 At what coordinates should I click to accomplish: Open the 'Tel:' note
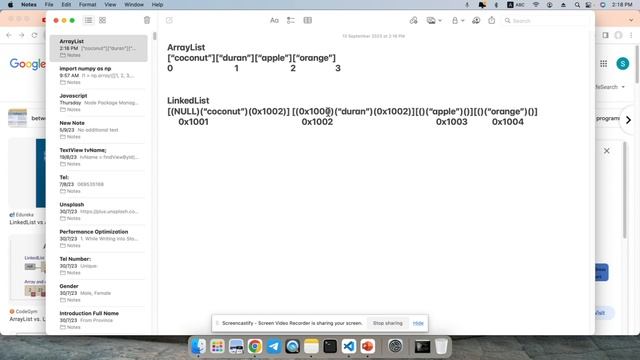[98, 184]
